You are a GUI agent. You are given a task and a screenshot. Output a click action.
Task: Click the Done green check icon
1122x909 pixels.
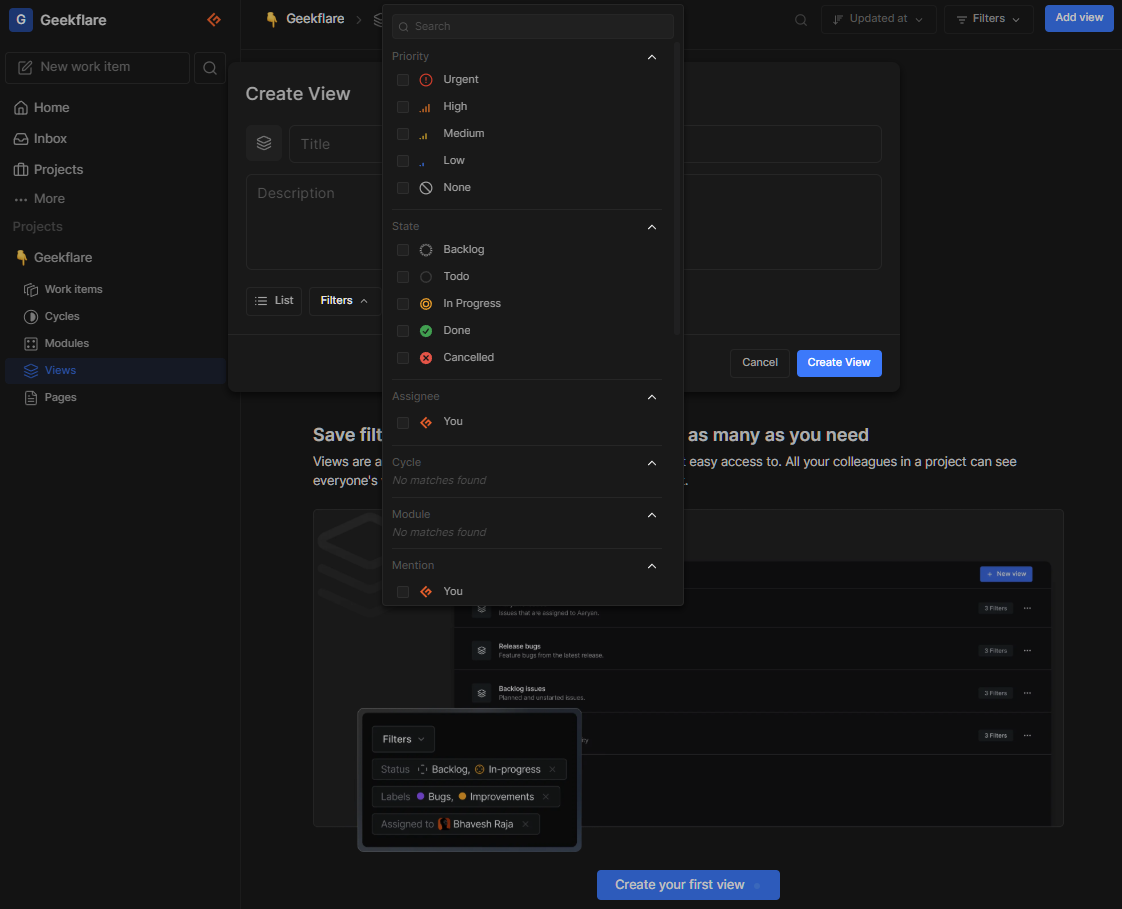click(426, 331)
